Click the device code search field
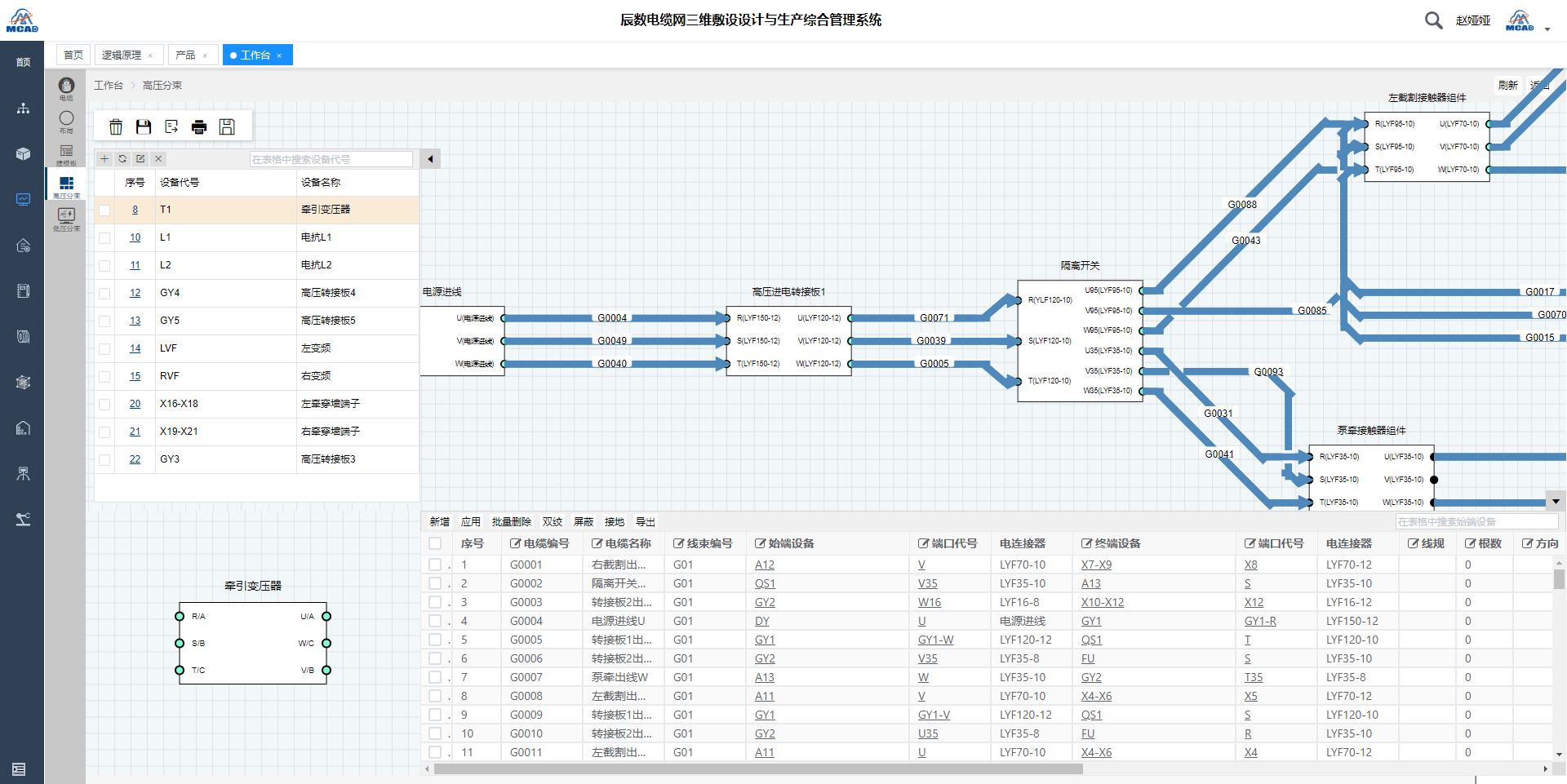This screenshot has width=1567, height=784. (331, 159)
